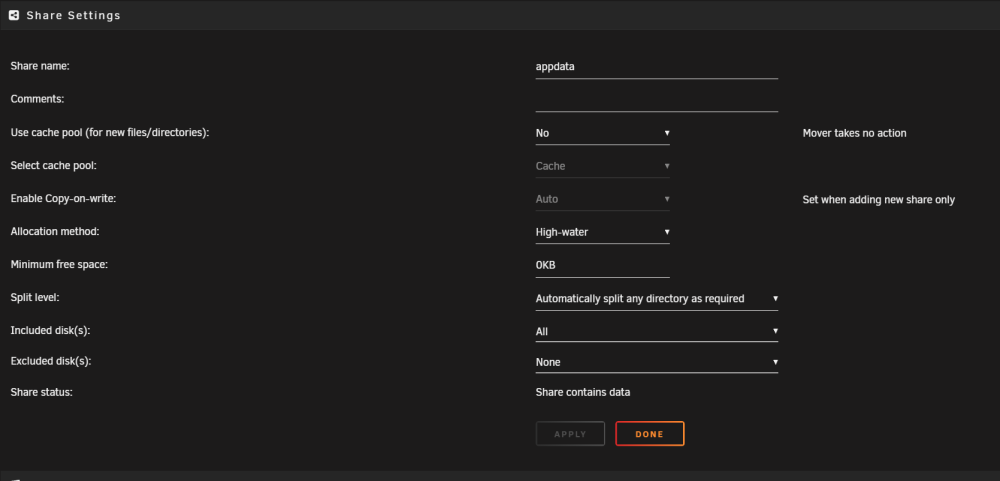
Task: Click the 'Excluded disk(s):' label
Action: [x=51, y=361]
